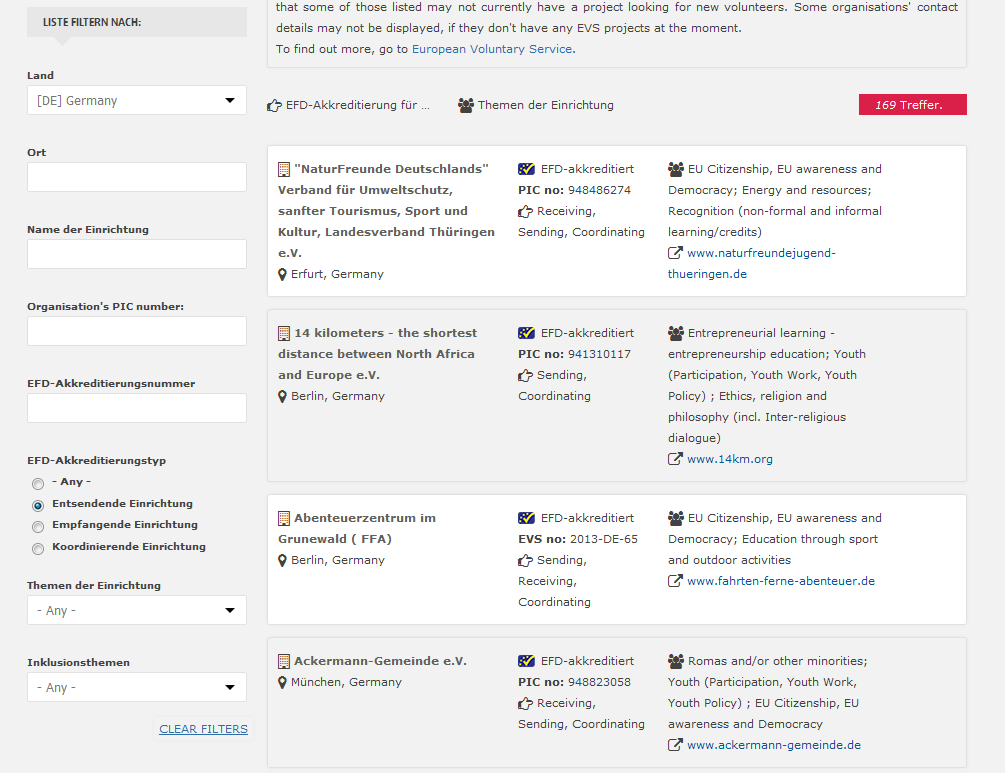Click the building icon next to NaturFreunde Deutschlands
Viewport: 1005px width, 773px height.
click(x=283, y=167)
